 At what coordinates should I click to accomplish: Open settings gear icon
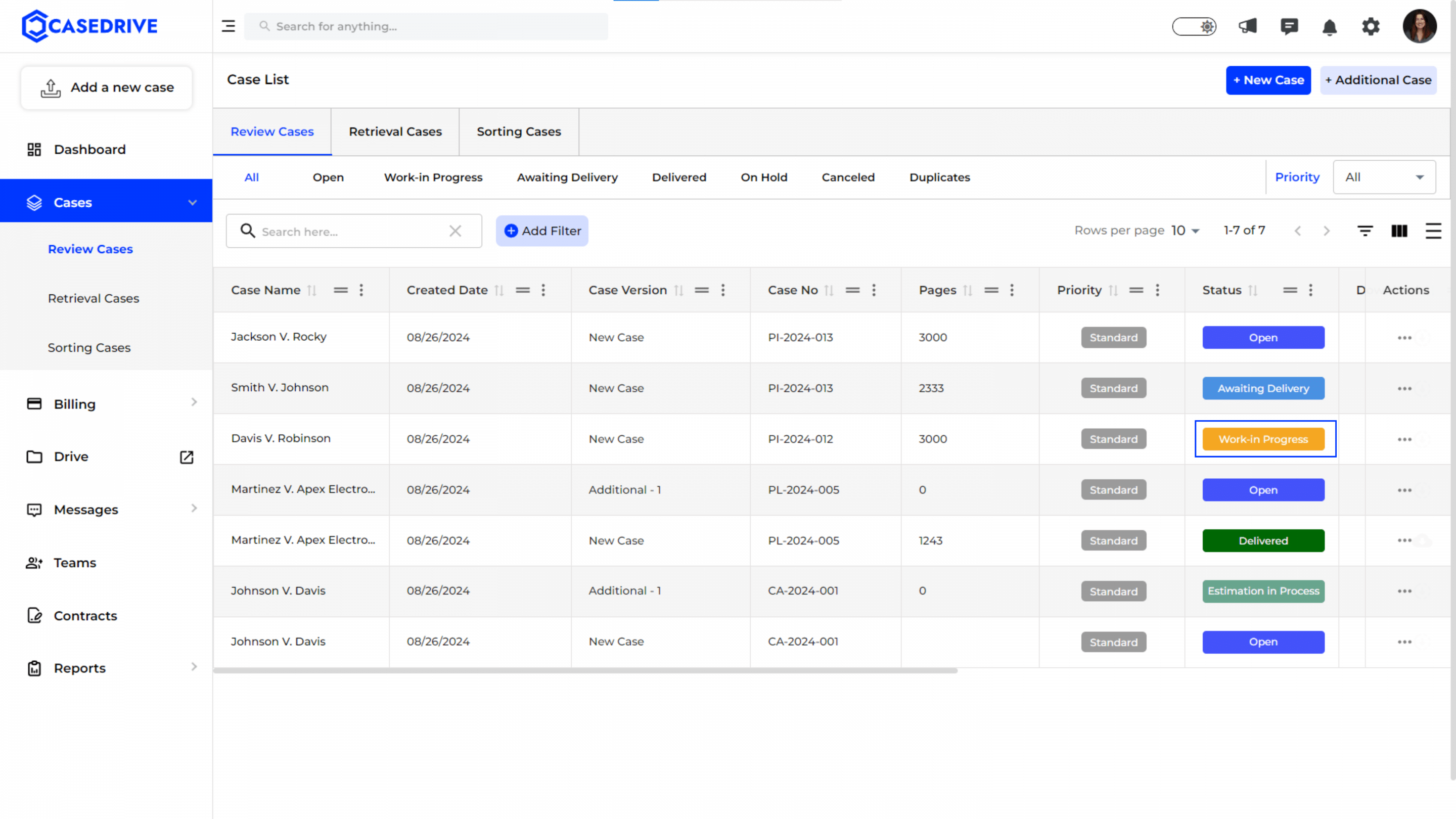1371,26
